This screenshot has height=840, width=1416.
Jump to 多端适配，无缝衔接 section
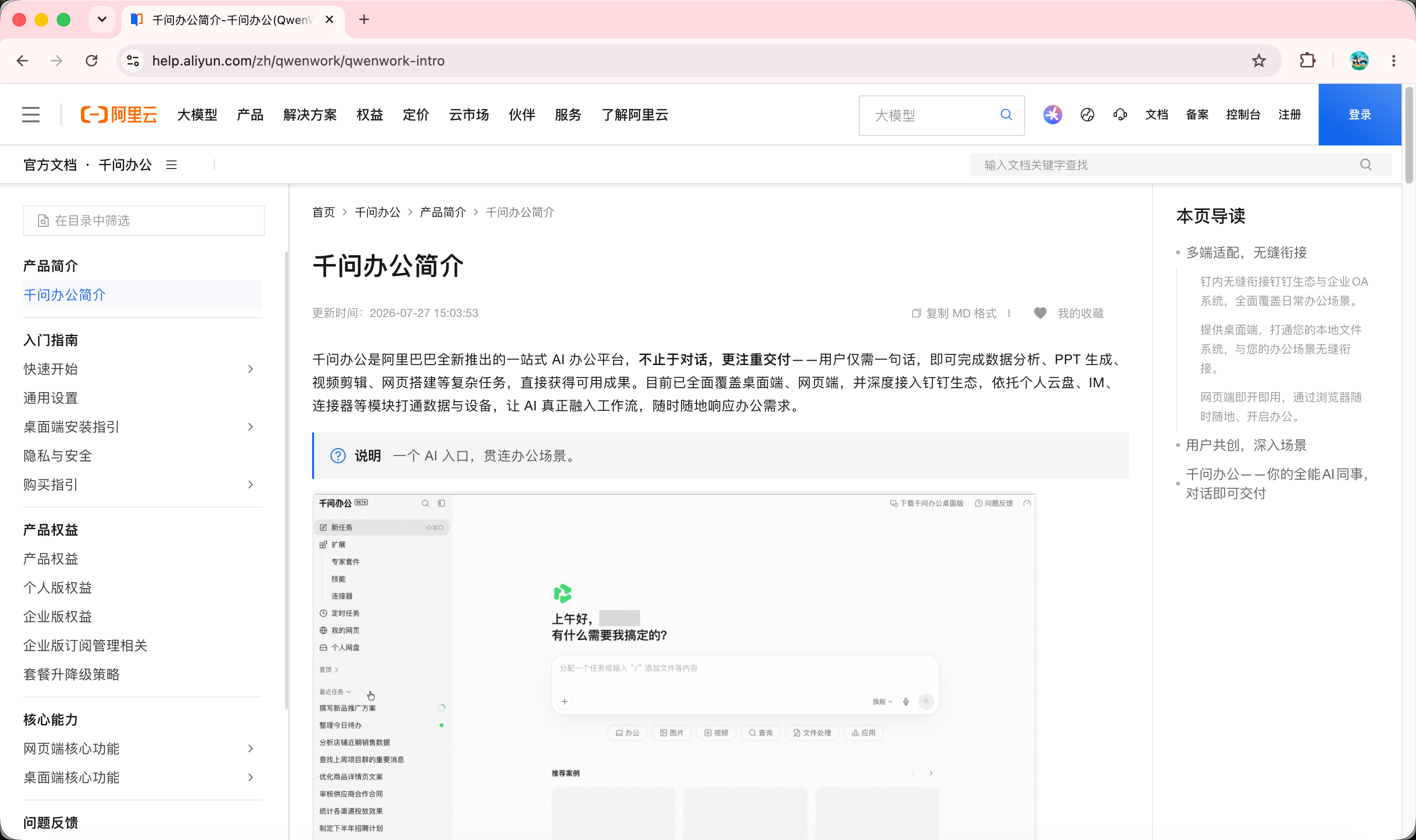click(1246, 252)
